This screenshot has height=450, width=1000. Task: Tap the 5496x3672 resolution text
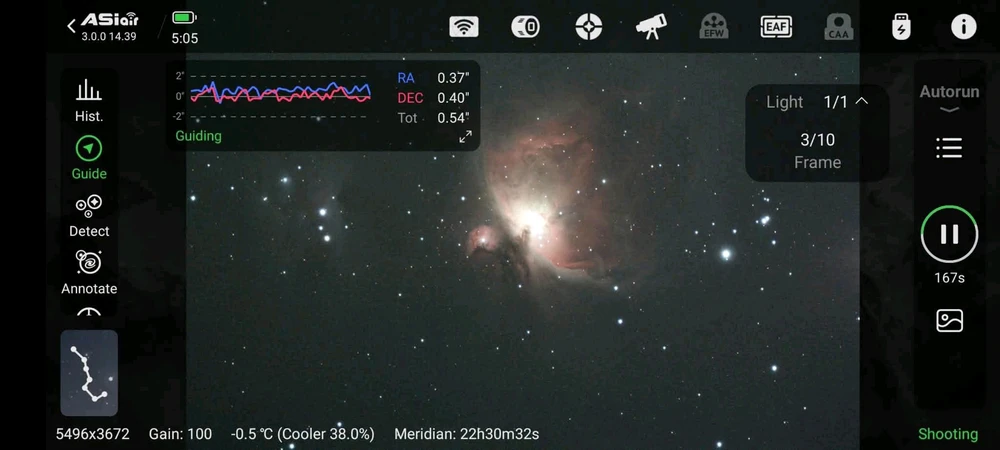point(92,434)
